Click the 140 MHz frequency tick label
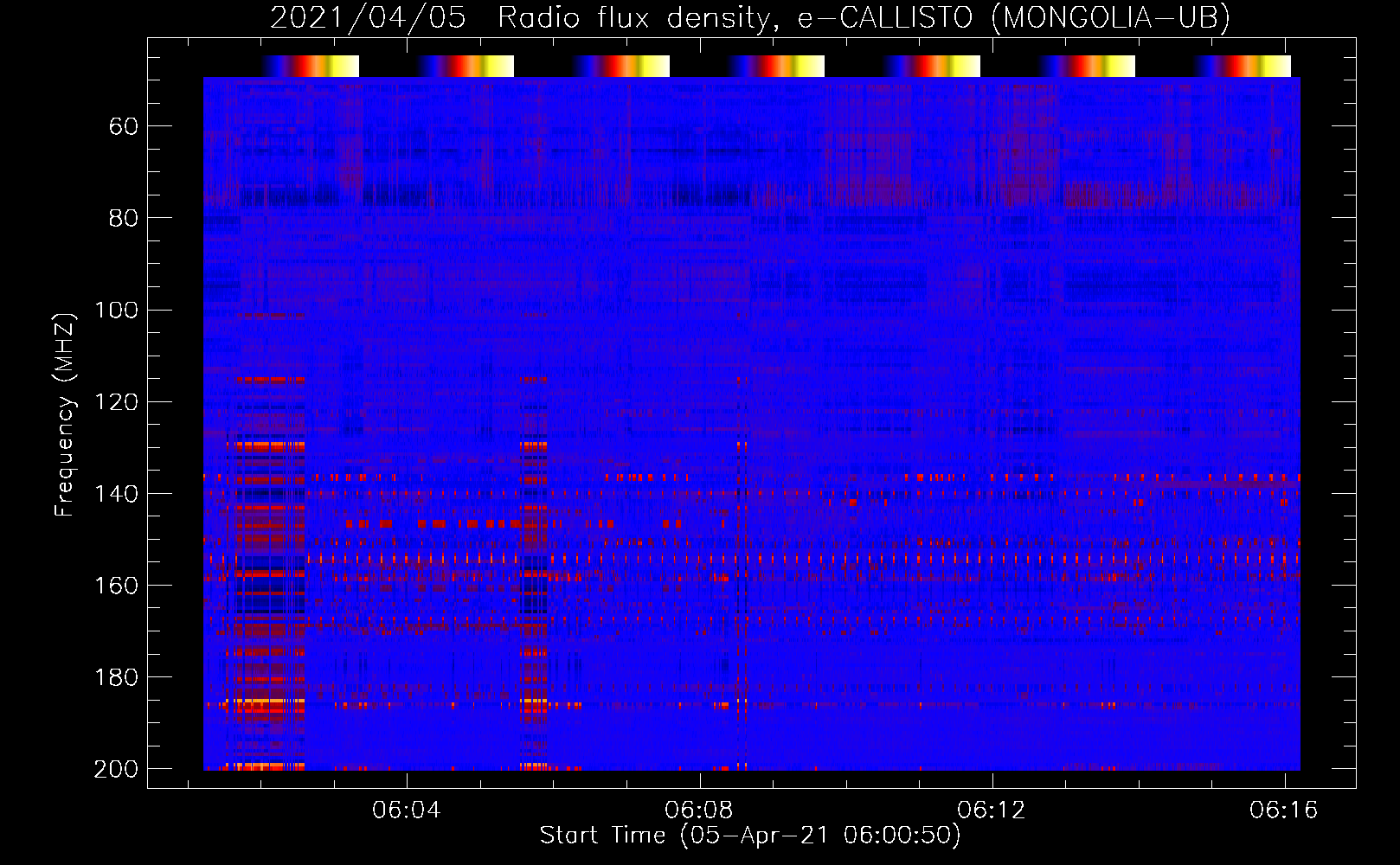The image size is (1400, 865). pos(117,494)
